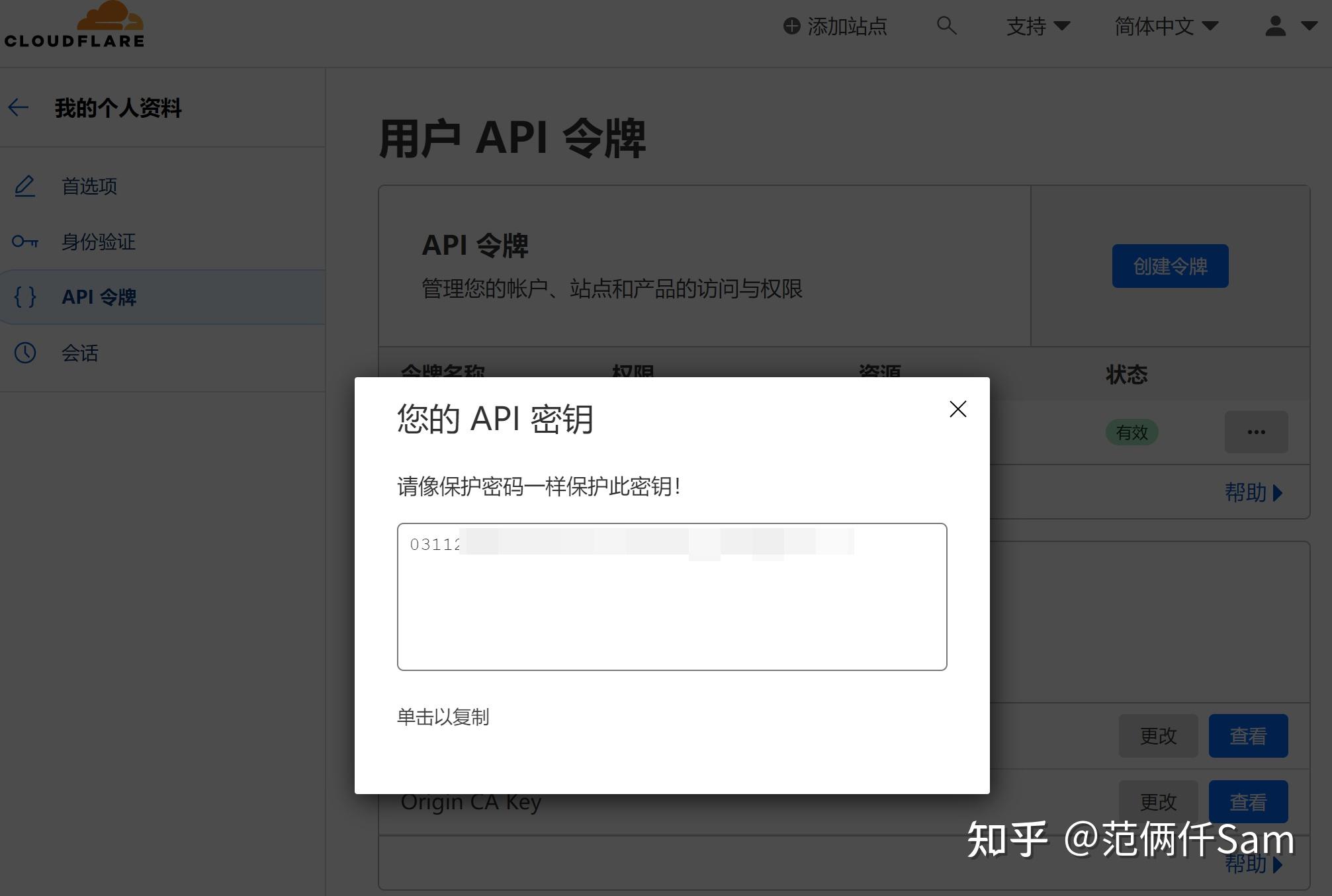Viewport: 1332px width, 896px height.
Task: Click the API key text box
Action: (x=672, y=596)
